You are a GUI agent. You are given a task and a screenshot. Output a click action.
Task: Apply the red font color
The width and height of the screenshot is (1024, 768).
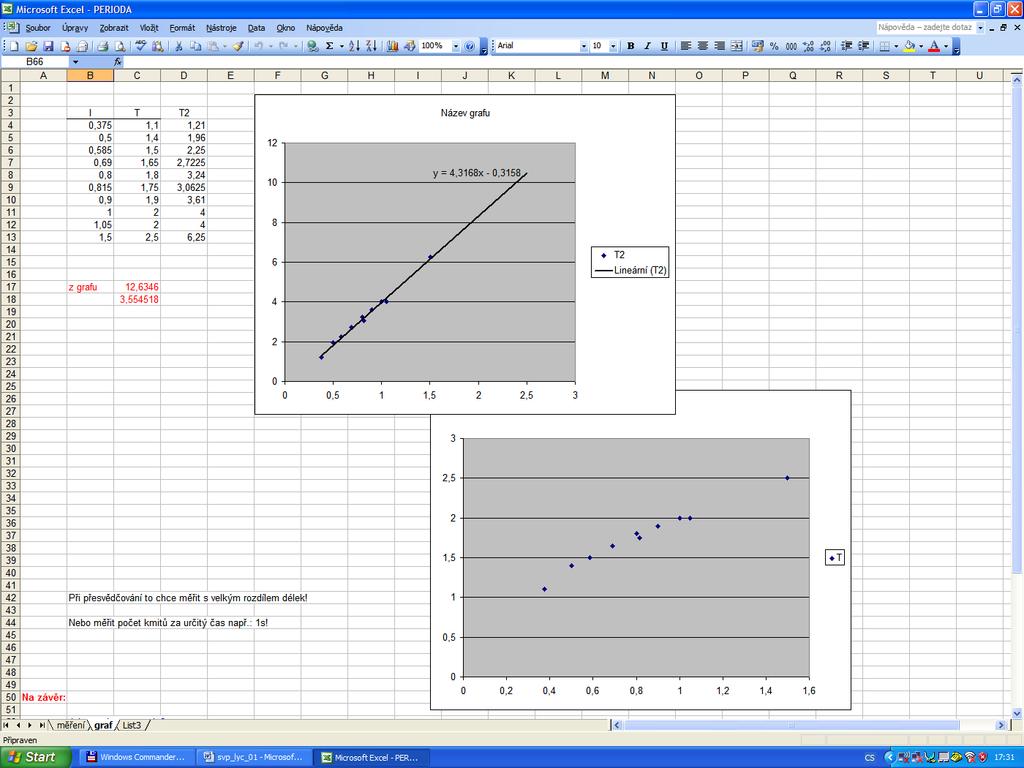934,46
